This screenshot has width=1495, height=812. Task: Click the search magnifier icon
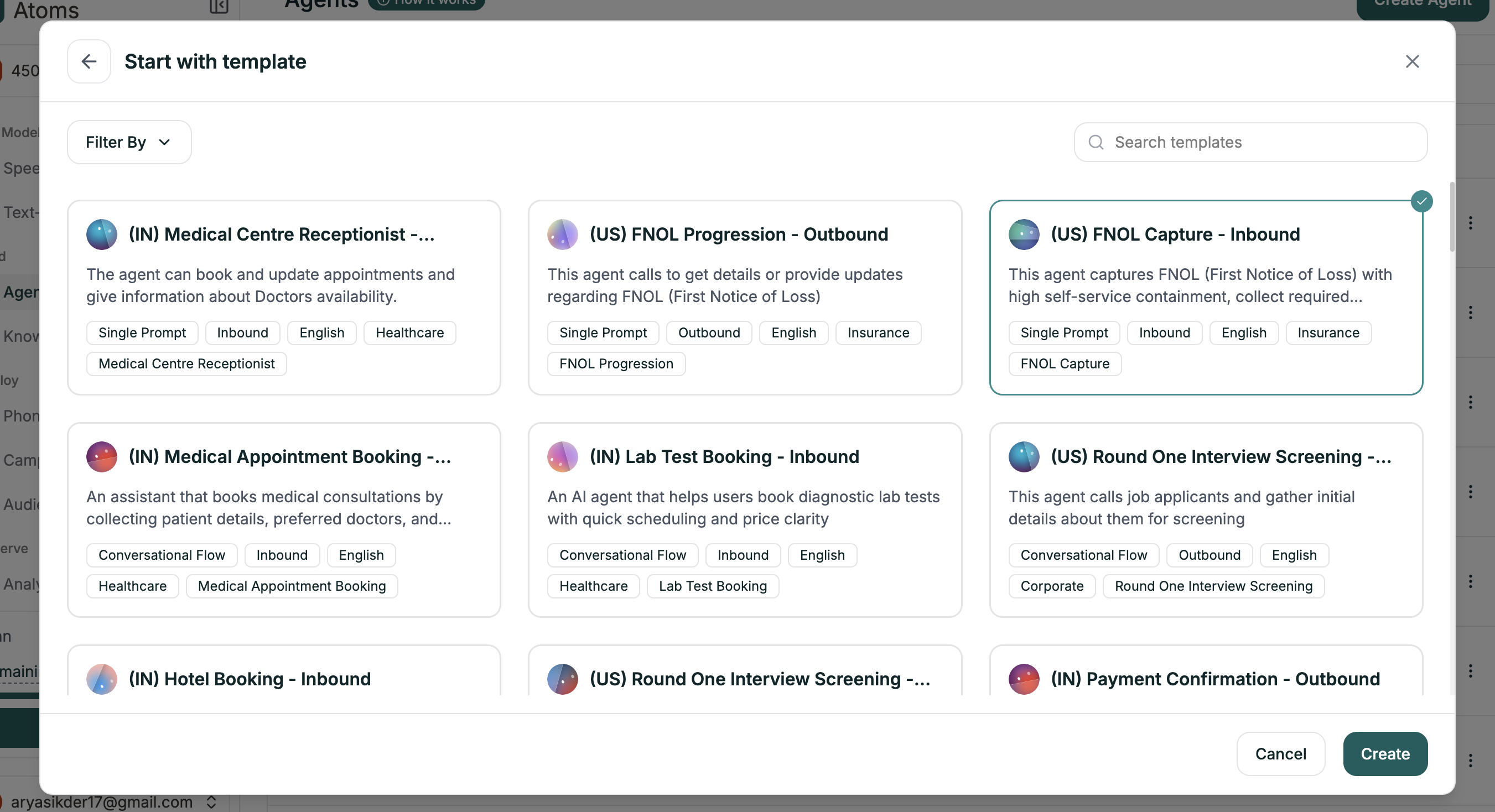click(1096, 142)
